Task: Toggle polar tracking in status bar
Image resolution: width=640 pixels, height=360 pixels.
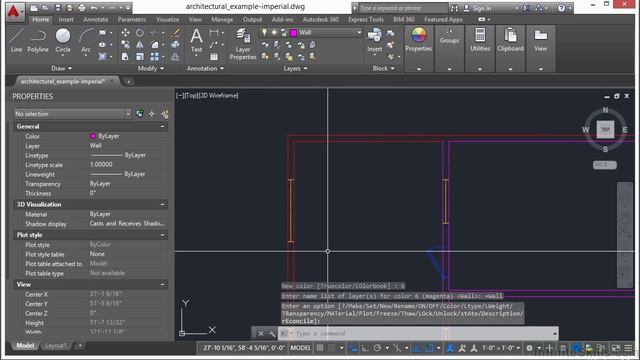Action: coord(378,348)
